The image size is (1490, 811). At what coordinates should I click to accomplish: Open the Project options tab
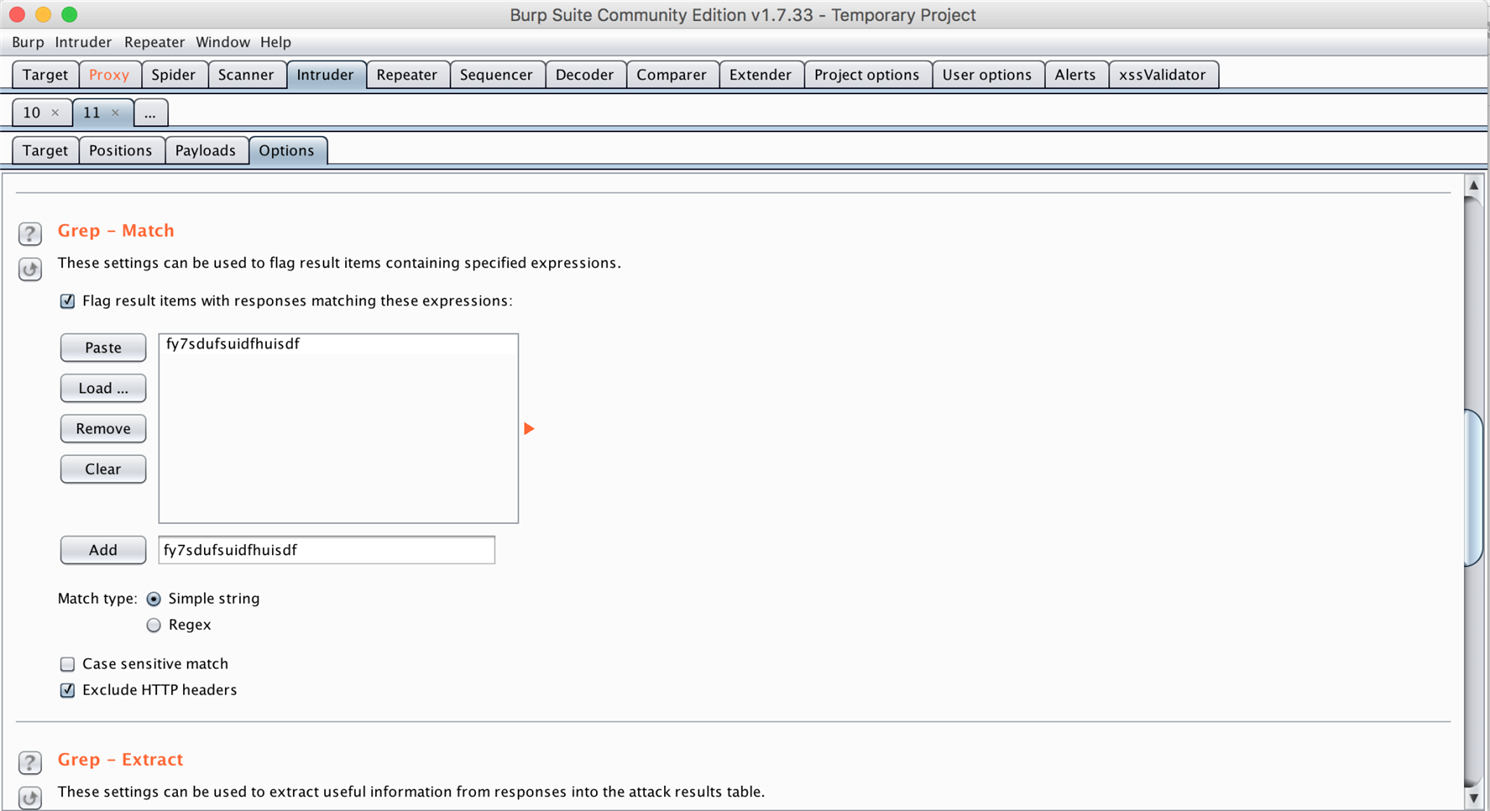click(867, 75)
